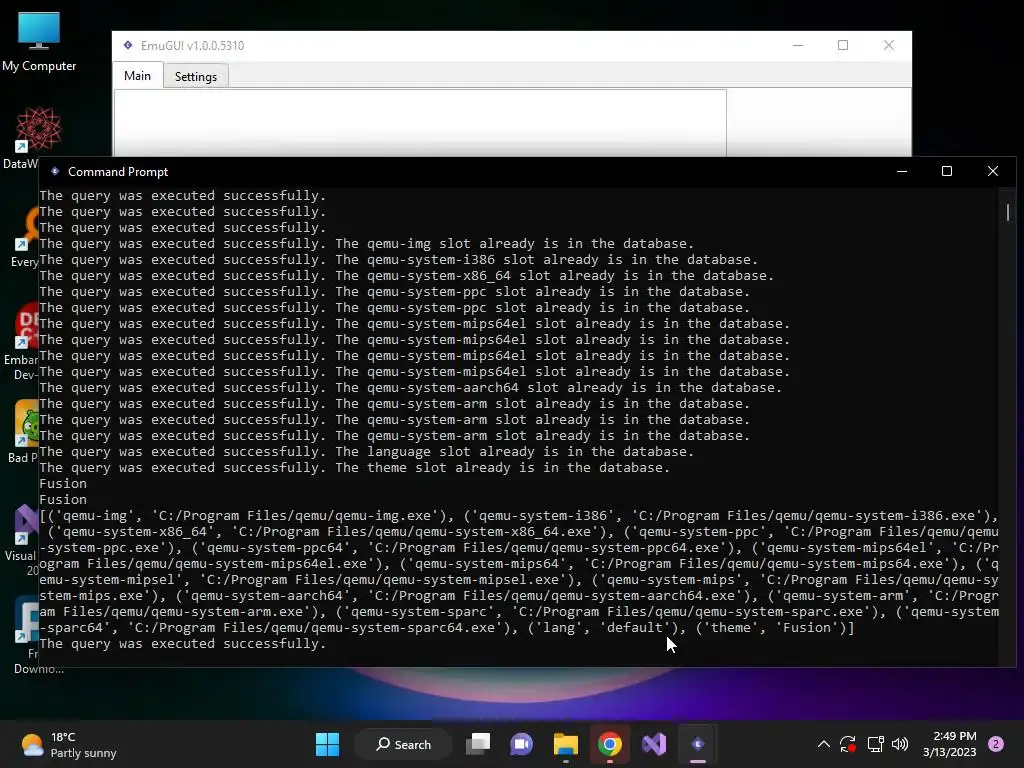
Task: Click the EmuGUI taskbar icon
Action: pos(697,744)
